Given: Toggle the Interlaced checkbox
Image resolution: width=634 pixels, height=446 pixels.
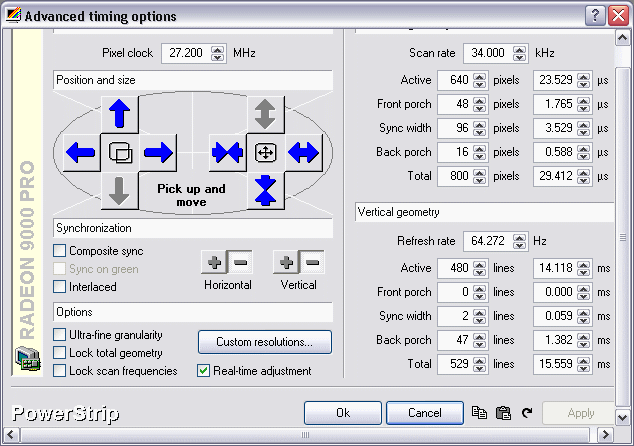Looking at the screenshot, I should tap(60, 287).
